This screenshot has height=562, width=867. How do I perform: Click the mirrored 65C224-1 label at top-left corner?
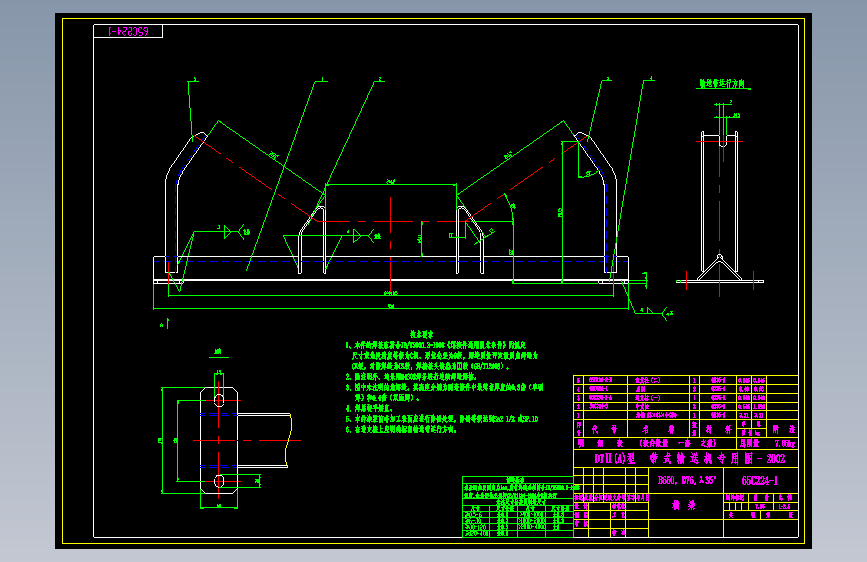coord(128,32)
